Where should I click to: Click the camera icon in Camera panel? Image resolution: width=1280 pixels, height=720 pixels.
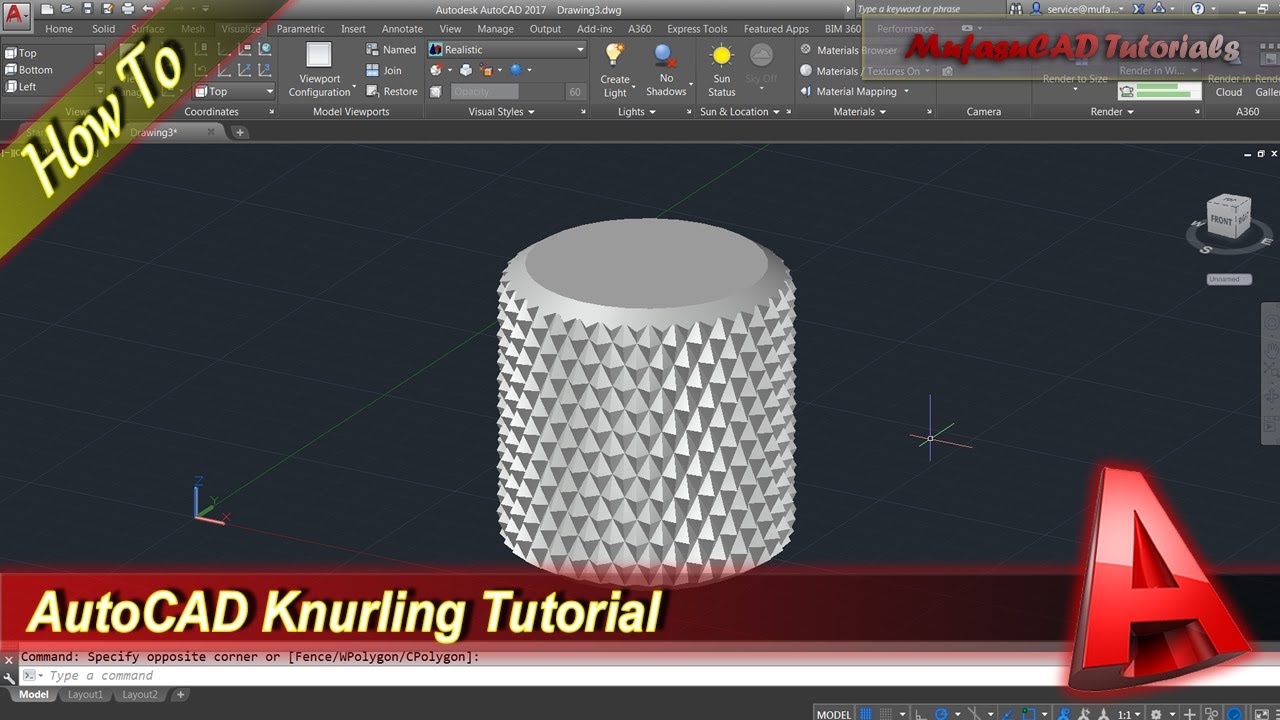[x=947, y=71]
